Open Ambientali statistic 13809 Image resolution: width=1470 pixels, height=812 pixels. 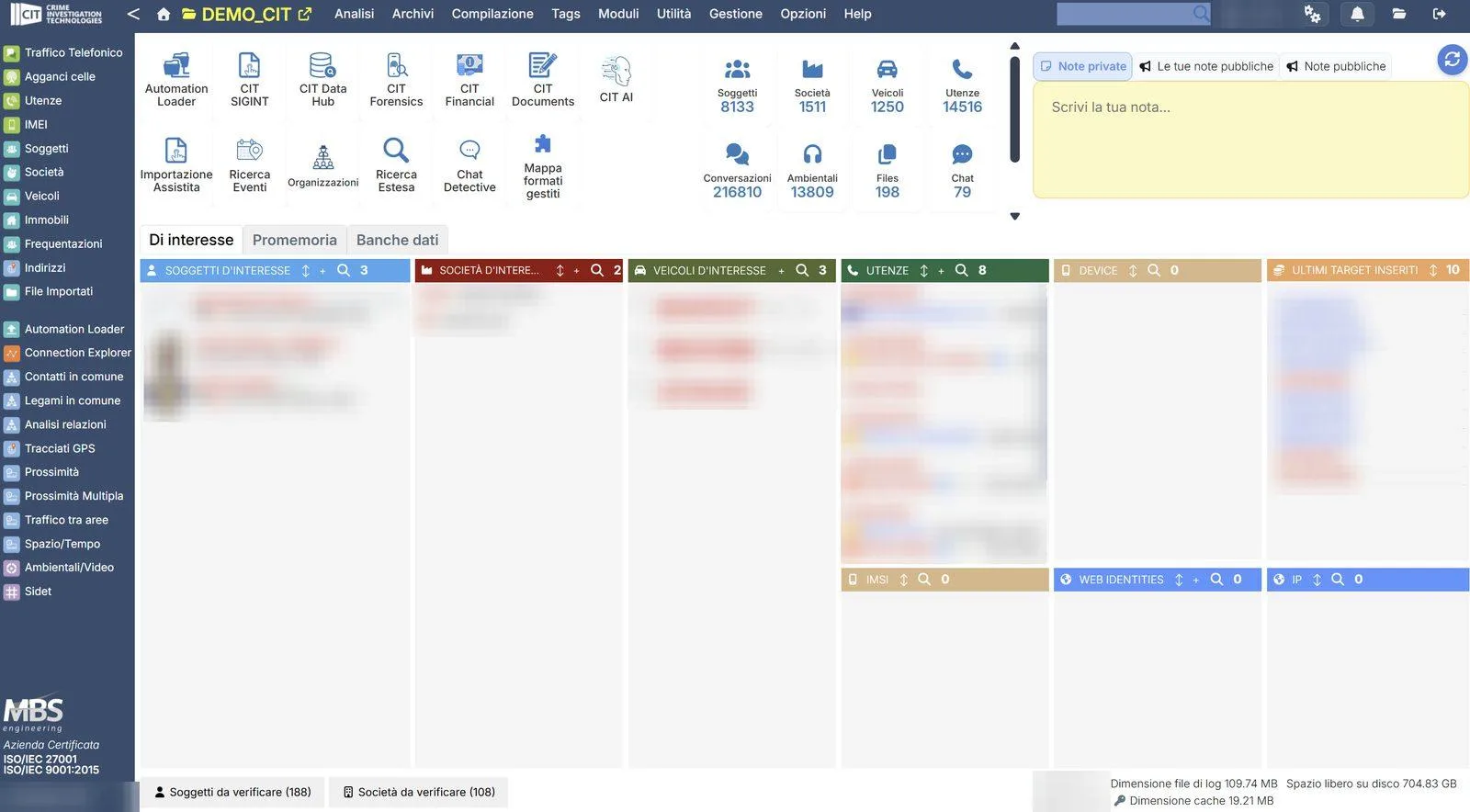(812, 172)
